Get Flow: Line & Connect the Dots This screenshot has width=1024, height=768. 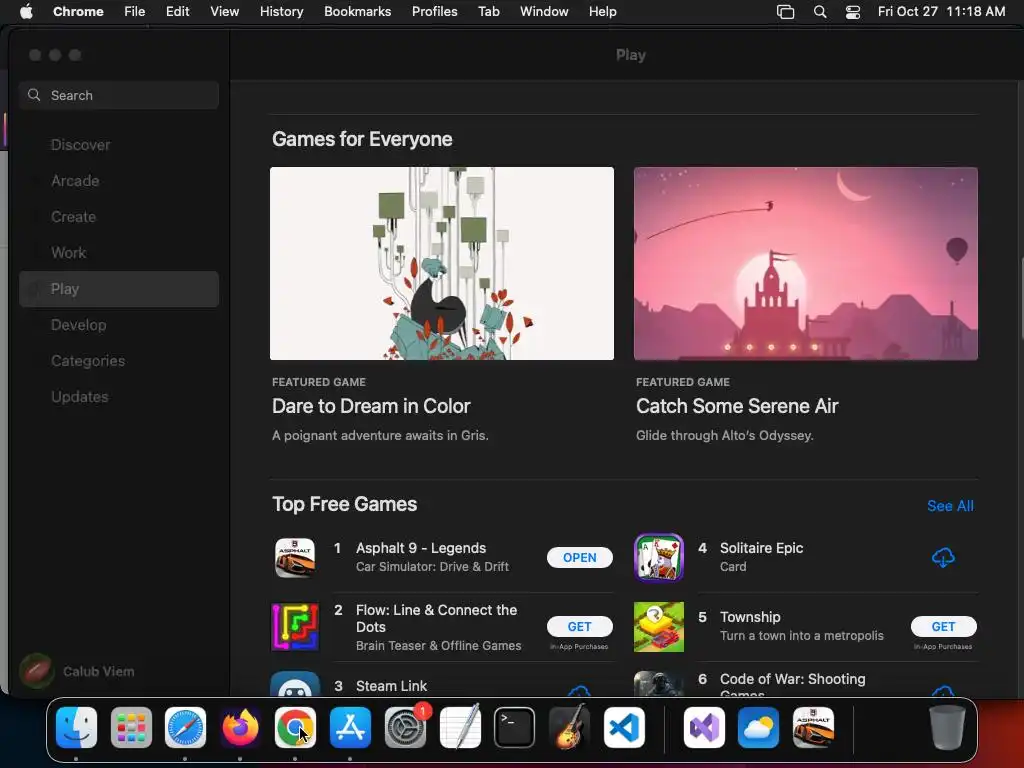(x=579, y=627)
